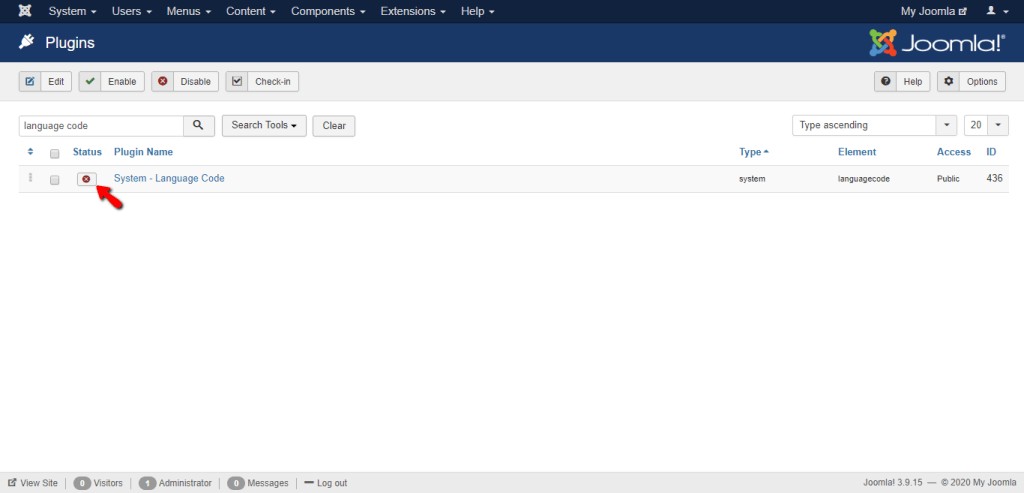The height and width of the screenshot is (493, 1024).
Task: Open the Help menu in top bar
Action: pyautogui.click(x=477, y=11)
